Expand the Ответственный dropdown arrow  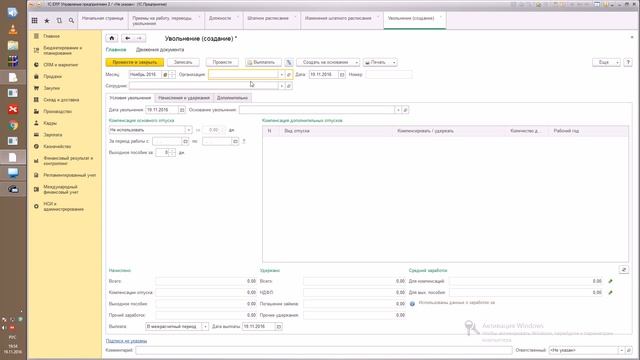[622, 350]
